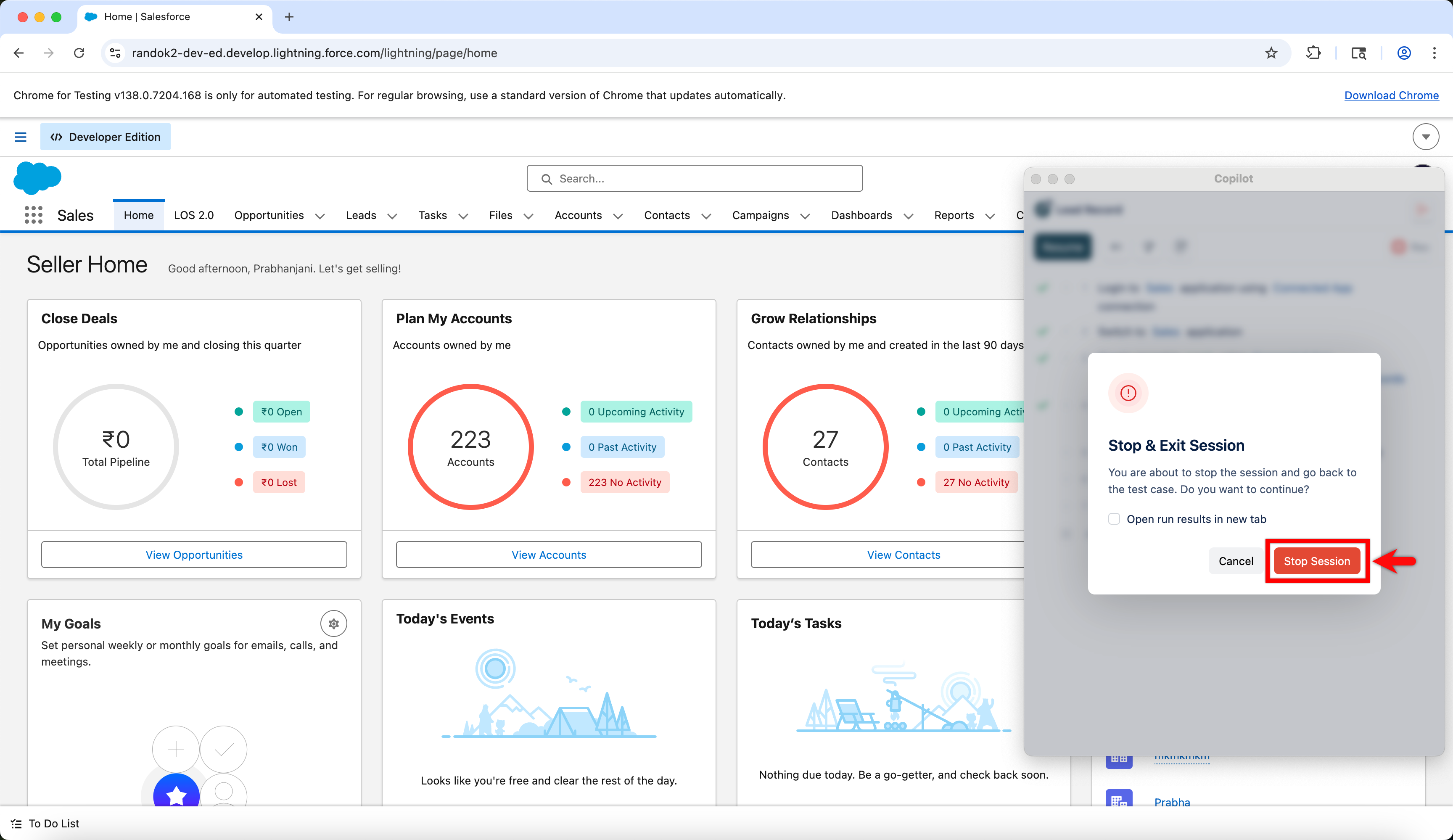Open site information icon in address bar
Viewport: 1453px width, 840px height.
pyautogui.click(x=115, y=53)
